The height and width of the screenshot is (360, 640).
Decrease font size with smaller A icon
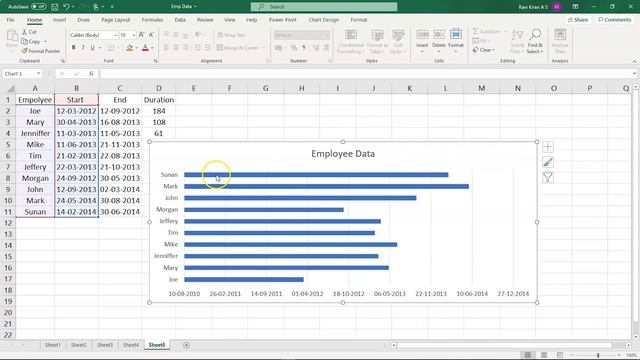(151, 35)
